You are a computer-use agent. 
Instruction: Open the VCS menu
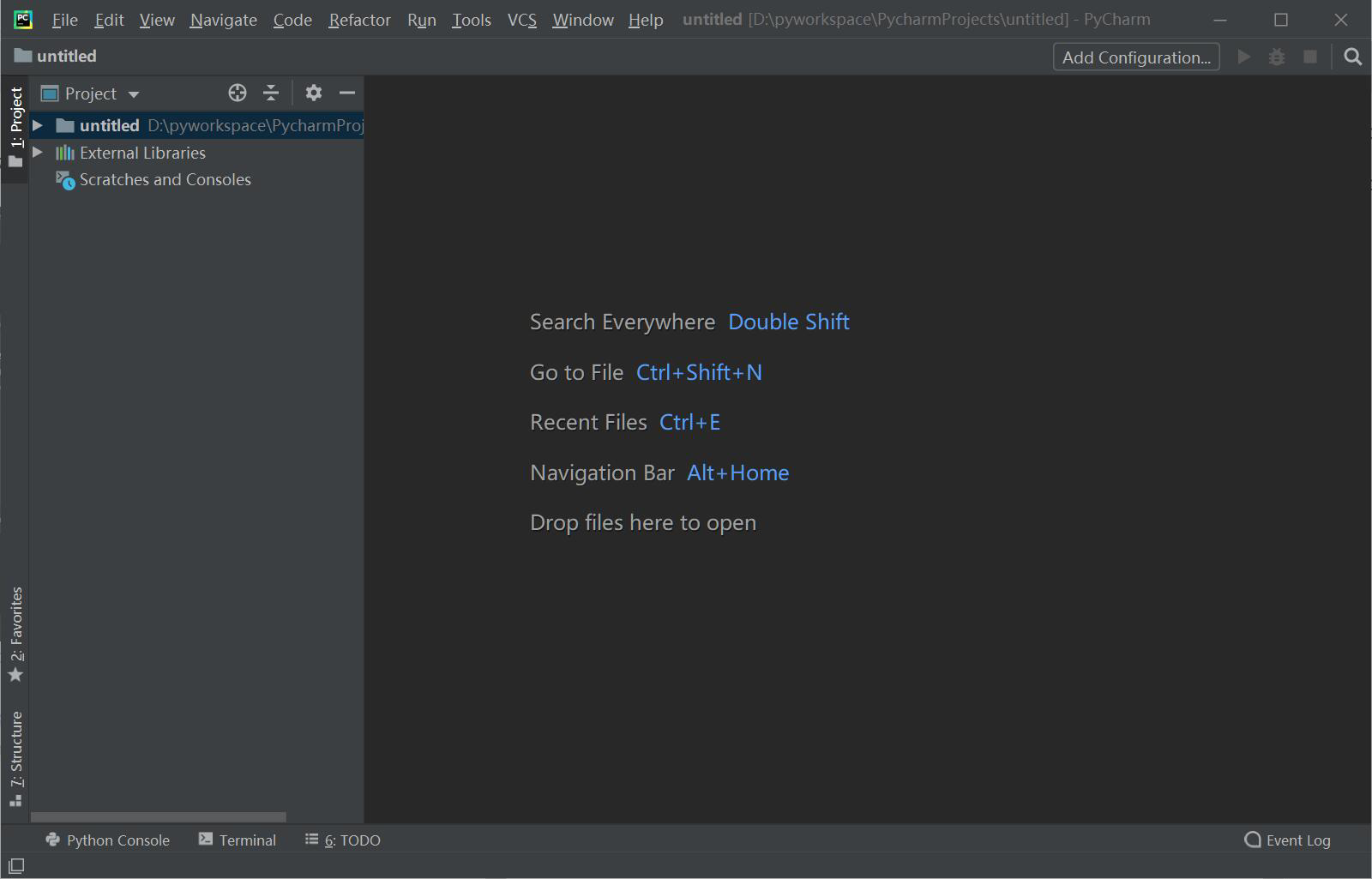[x=521, y=19]
